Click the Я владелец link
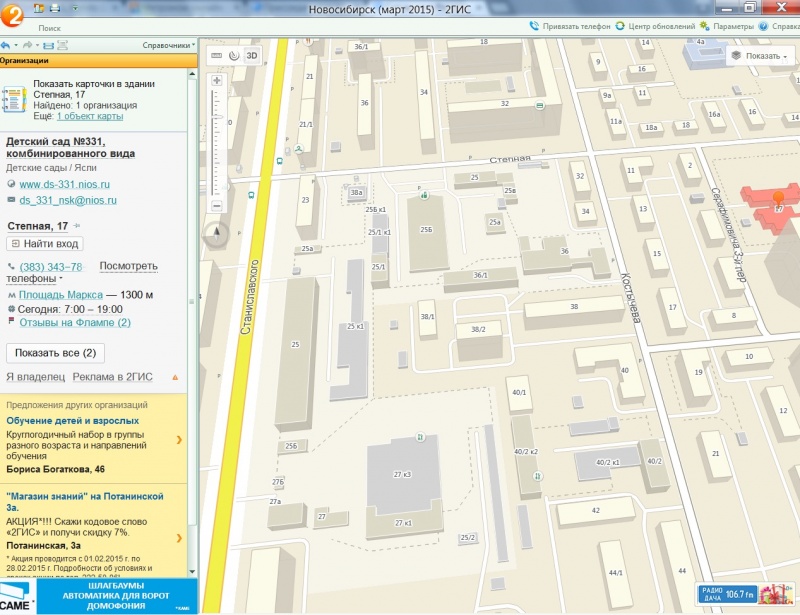The width and height of the screenshot is (800, 615). [x=36, y=377]
